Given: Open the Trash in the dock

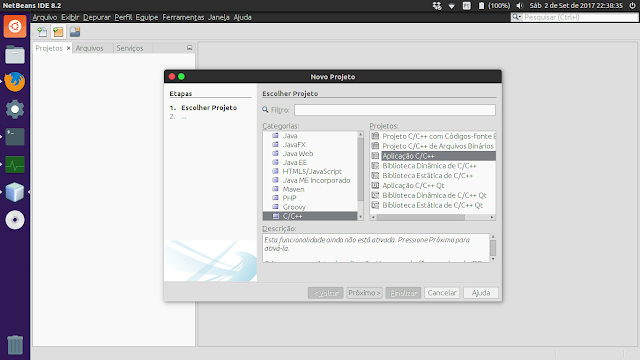Looking at the screenshot, I should (15, 344).
